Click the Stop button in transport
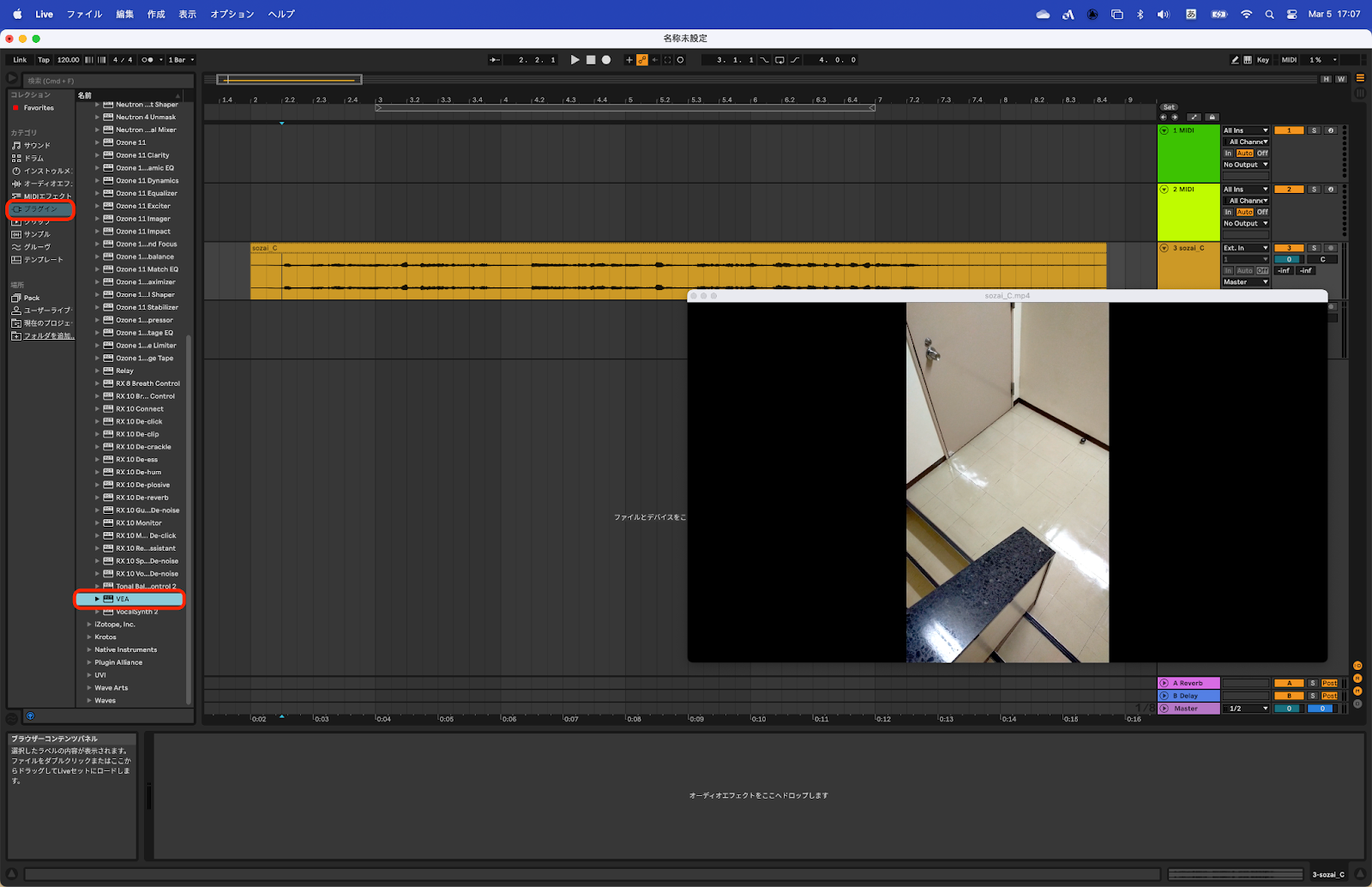Viewport: 1372px width, 887px height. point(590,60)
